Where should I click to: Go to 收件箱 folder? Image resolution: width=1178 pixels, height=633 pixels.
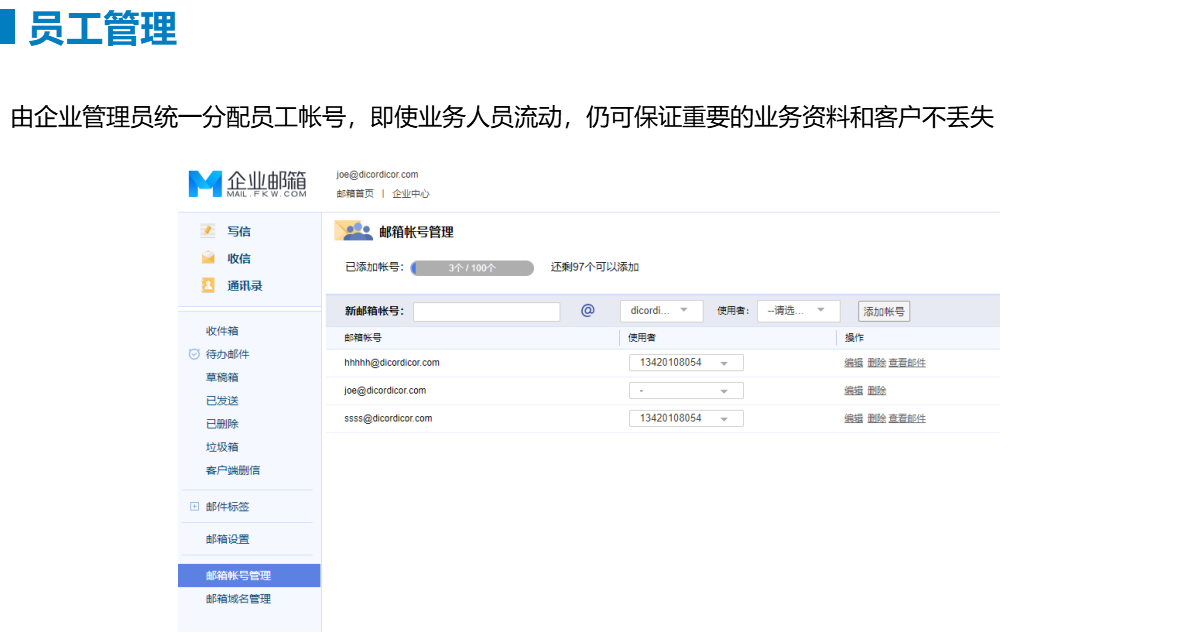click(x=222, y=331)
